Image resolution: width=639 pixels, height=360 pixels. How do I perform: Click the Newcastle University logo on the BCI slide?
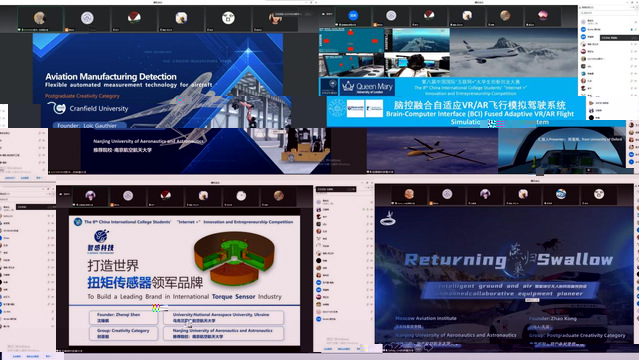pyautogui.click(x=355, y=108)
